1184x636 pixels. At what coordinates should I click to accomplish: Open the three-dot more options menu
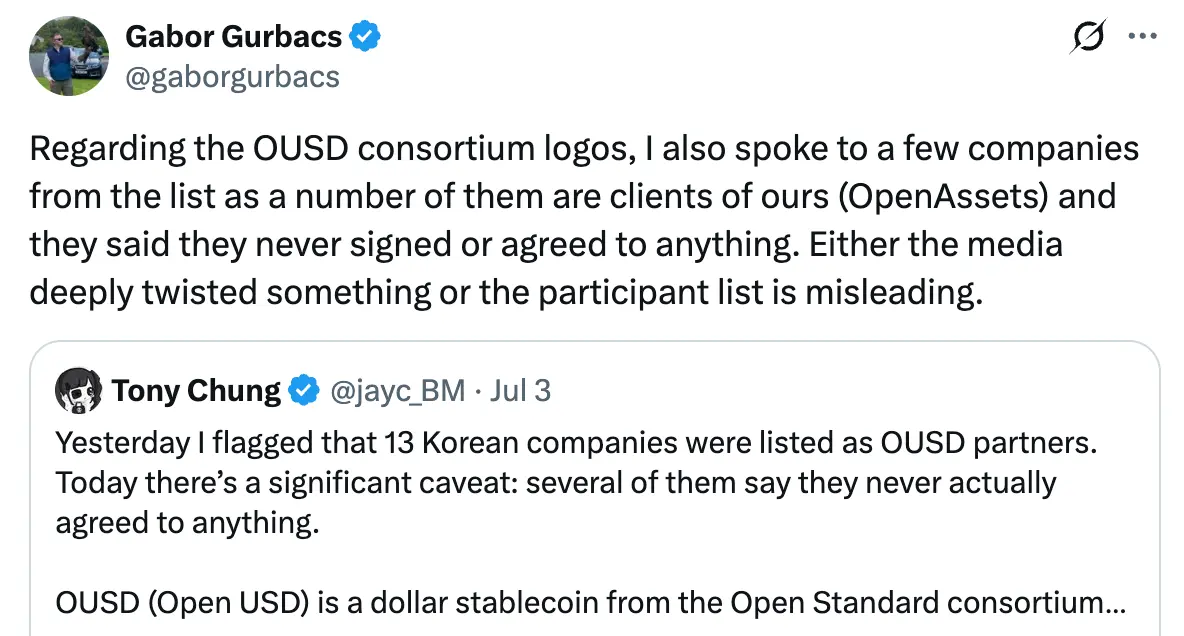[x=1142, y=36]
